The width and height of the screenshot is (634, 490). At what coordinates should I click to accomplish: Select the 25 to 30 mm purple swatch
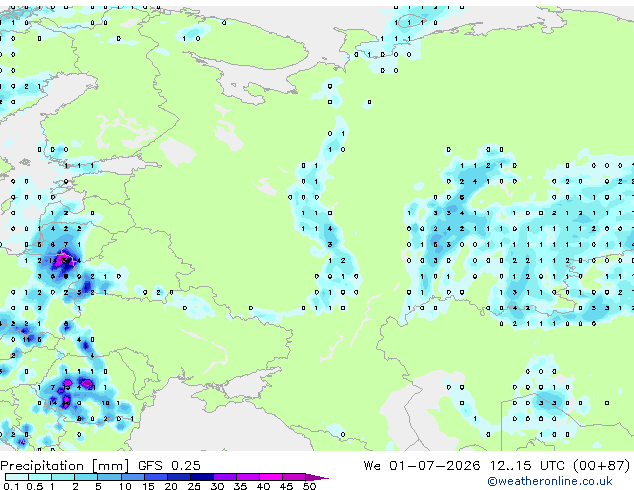click(x=201, y=477)
